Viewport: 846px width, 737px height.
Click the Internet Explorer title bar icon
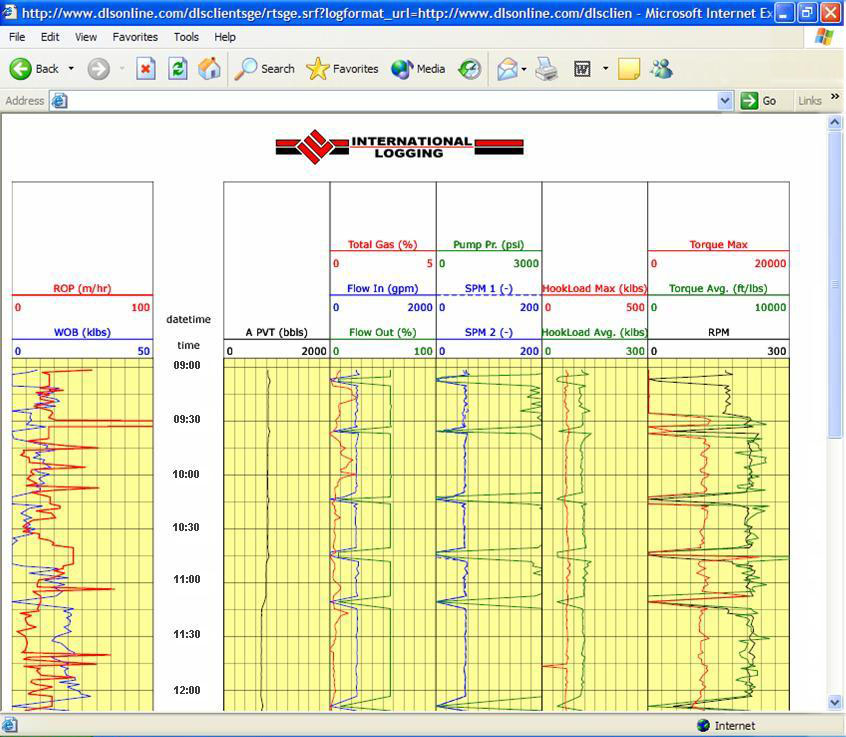[9, 12]
